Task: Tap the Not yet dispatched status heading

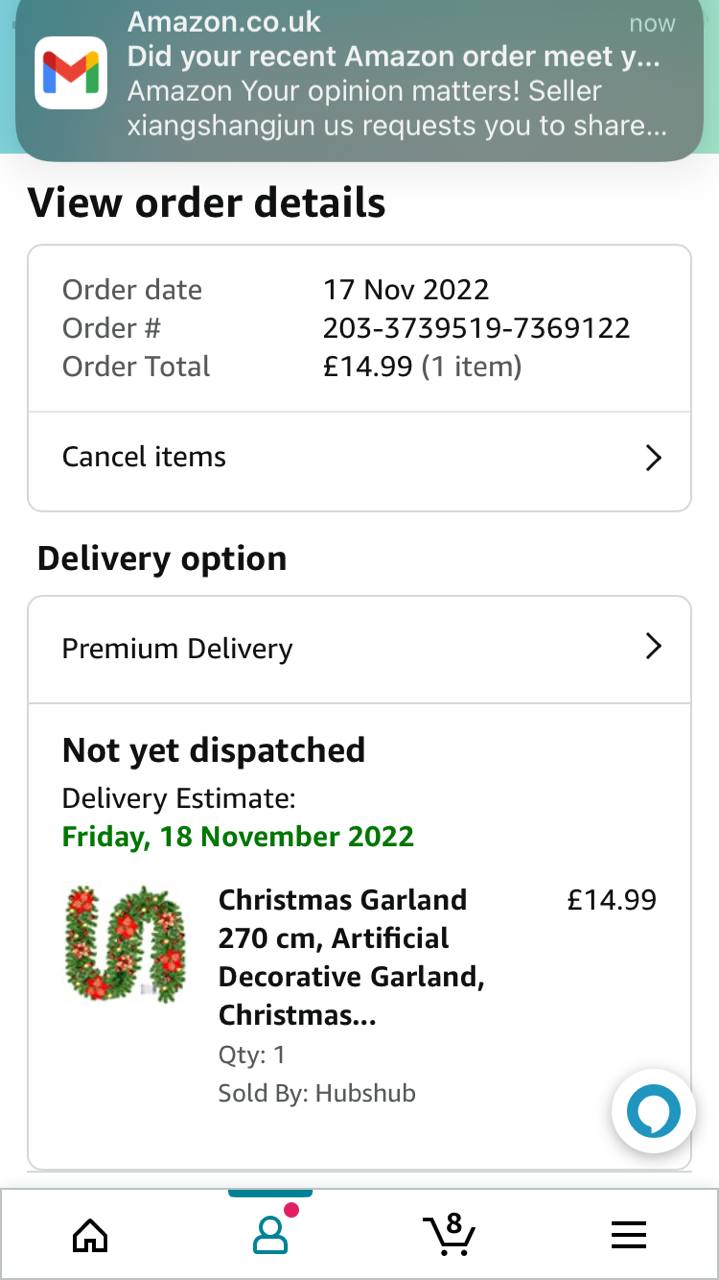Action: pos(214,750)
